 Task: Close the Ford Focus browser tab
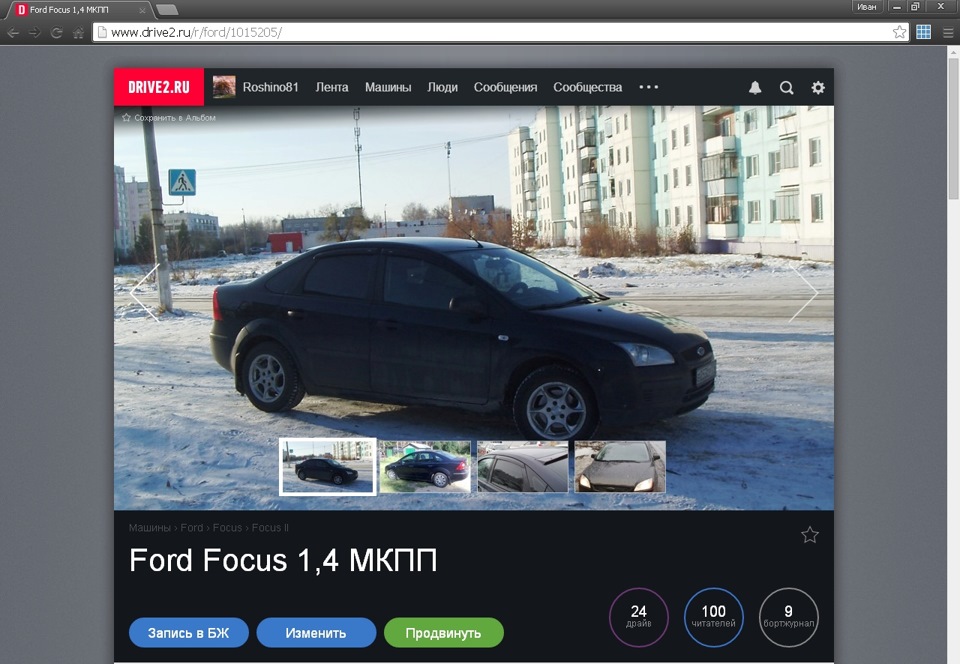(142, 10)
